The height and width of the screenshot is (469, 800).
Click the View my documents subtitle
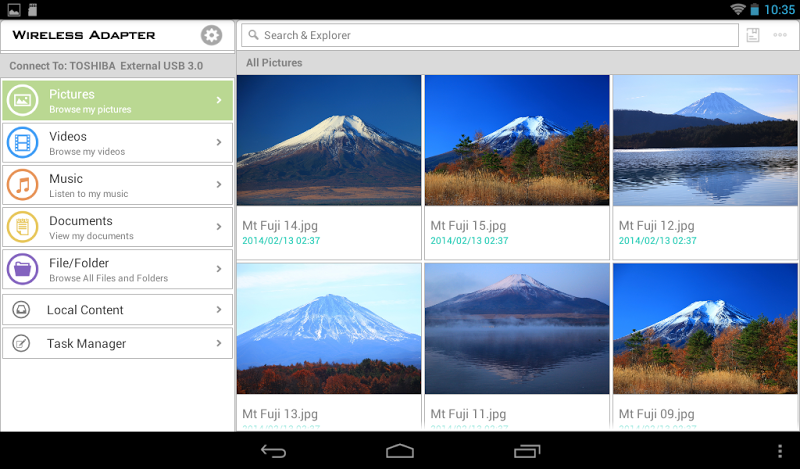coord(91,236)
